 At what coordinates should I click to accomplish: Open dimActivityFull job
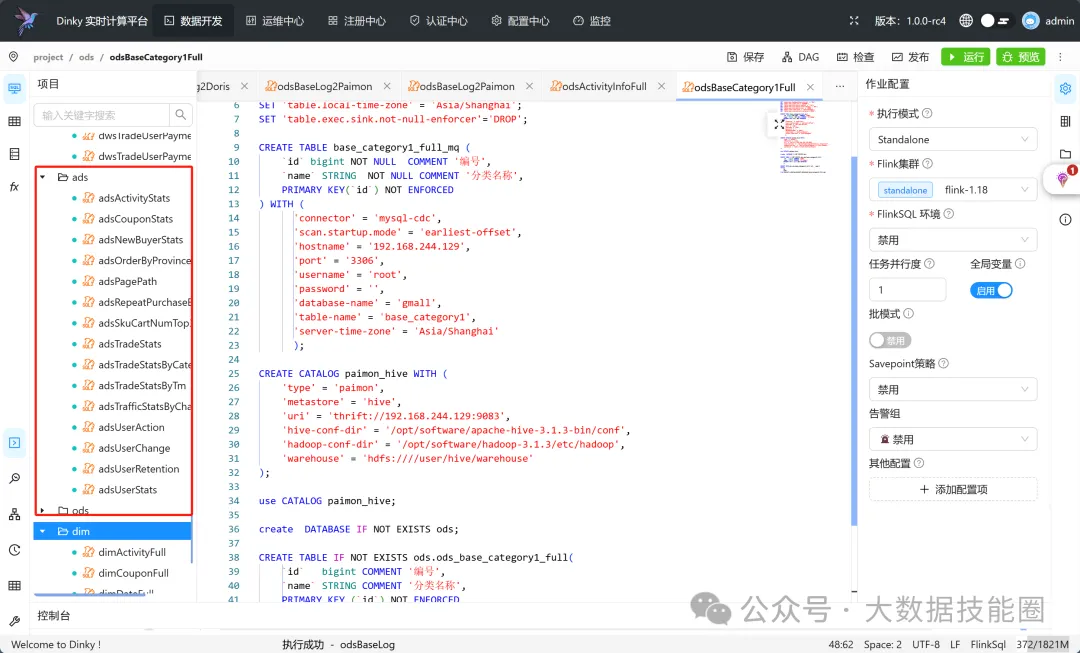pos(132,552)
